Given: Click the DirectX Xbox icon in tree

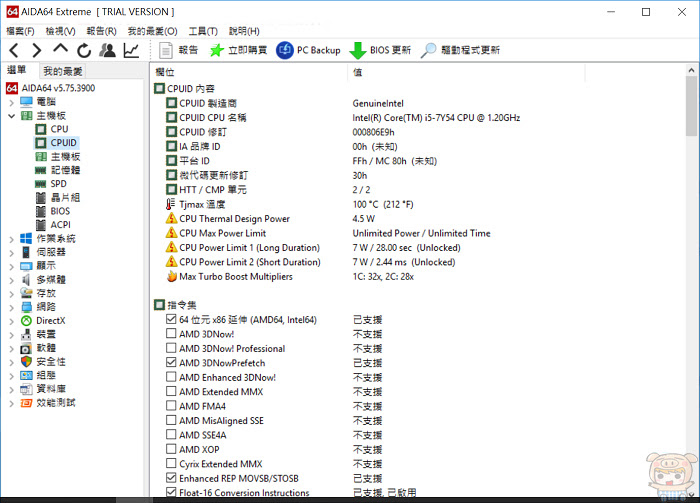Looking at the screenshot, I should 26,320.
